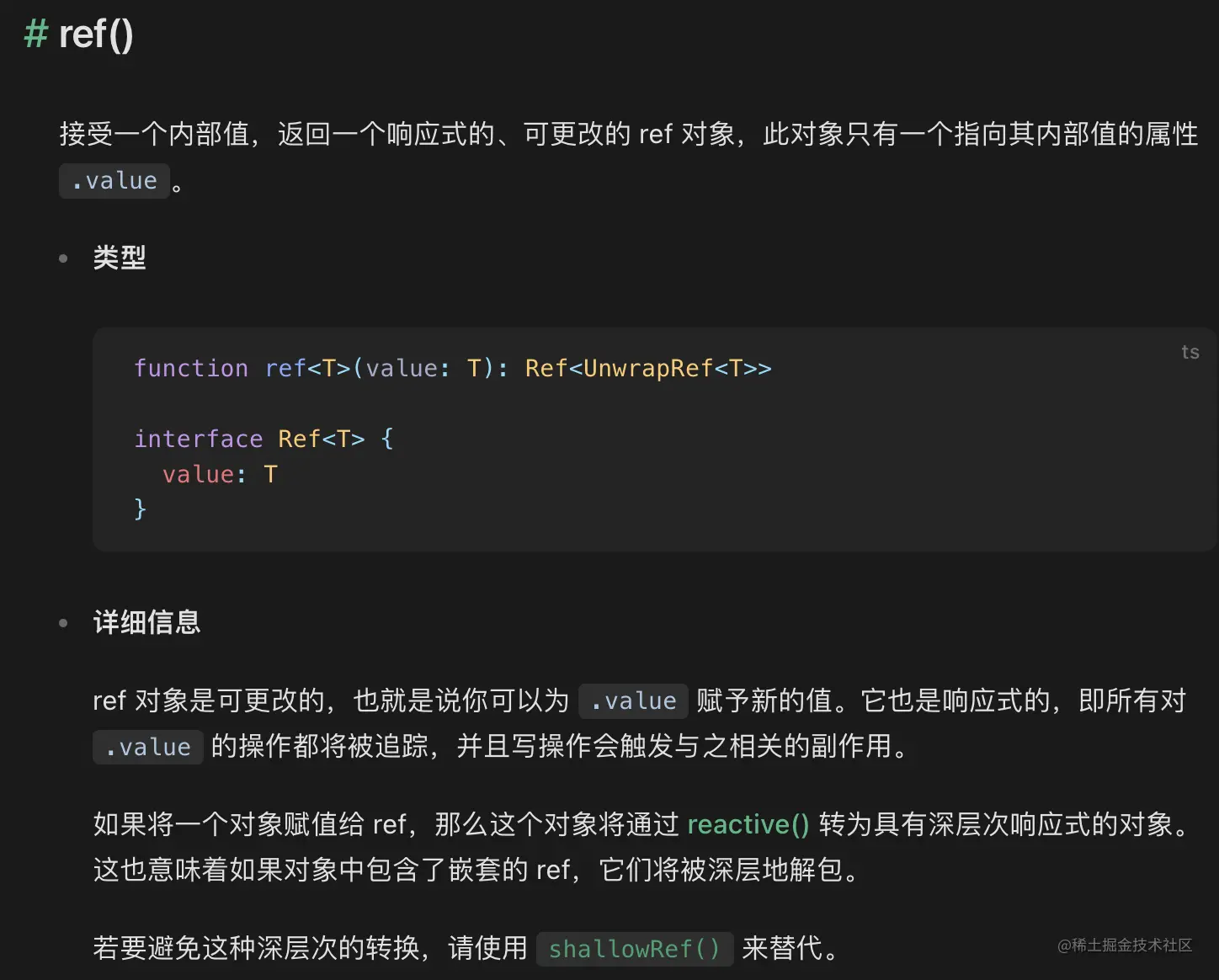Click the interface keyword in the code block
Screen dimensions: 1219x980
click(x=199, y=439)
